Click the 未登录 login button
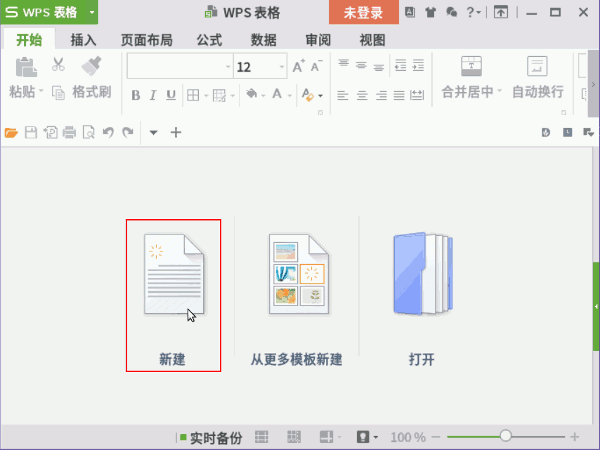Screen dimensions: 600x450 click(364, 12)
